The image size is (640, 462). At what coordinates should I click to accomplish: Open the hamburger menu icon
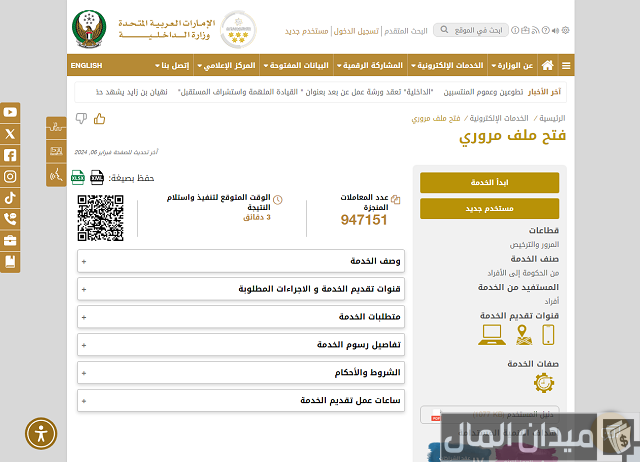point(566,66)
